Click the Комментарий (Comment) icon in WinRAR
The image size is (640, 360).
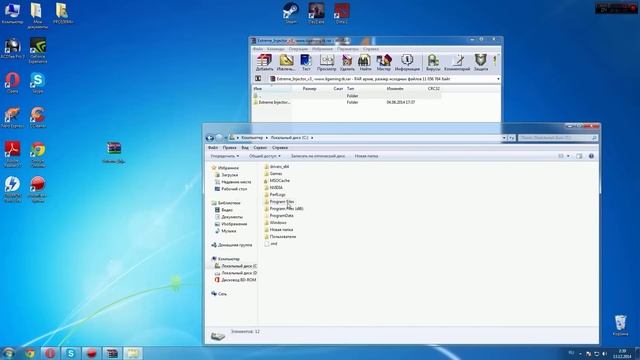(x=457, y=62)
